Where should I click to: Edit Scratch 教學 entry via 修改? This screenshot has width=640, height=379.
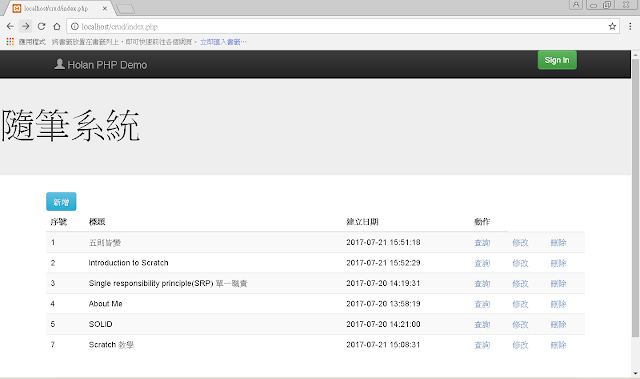point(520,345)
